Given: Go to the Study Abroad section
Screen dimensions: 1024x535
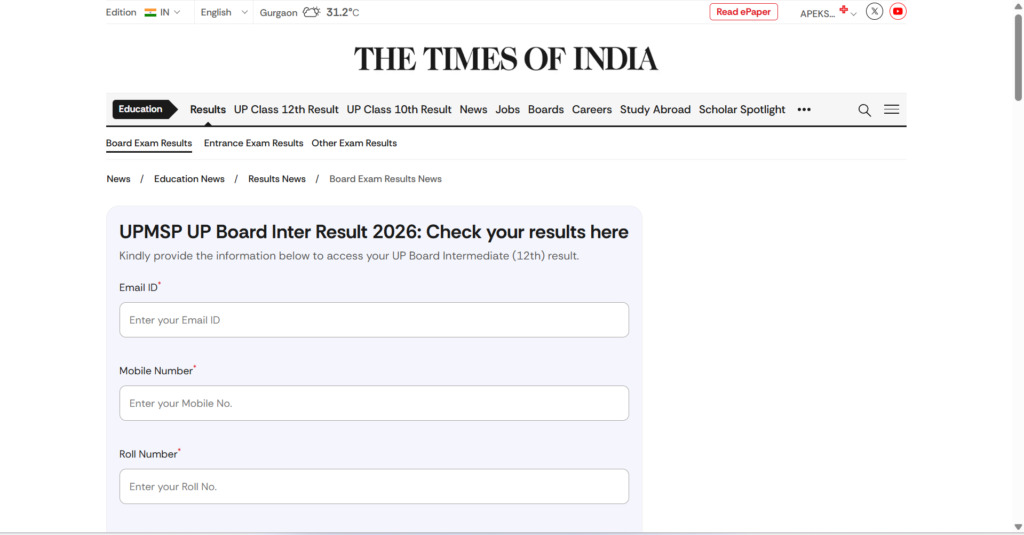Looking at the screenshot, I should point(655,110).
